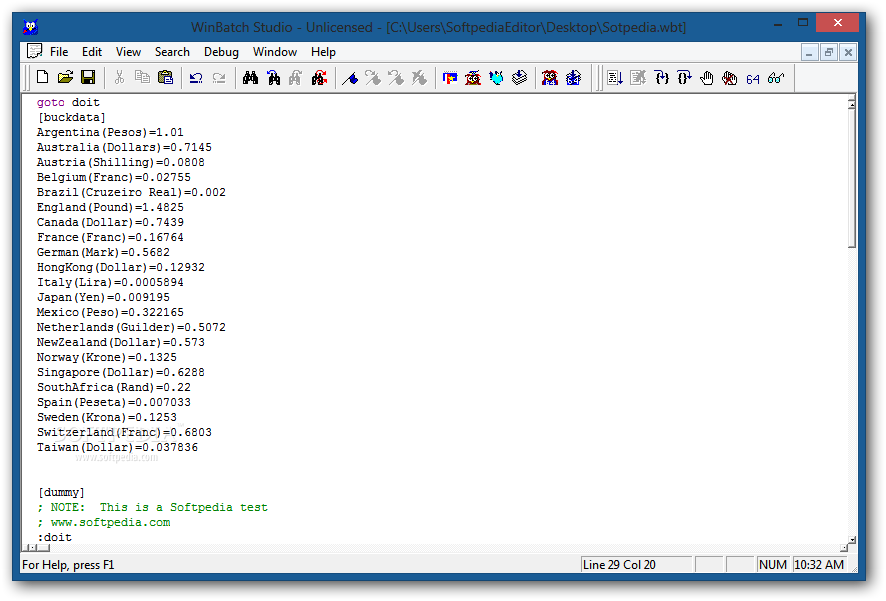Image resolution: width=886 pixels, height=601 pixels.
Task: Click the Step Into braces icon
Action: point(661,77)
